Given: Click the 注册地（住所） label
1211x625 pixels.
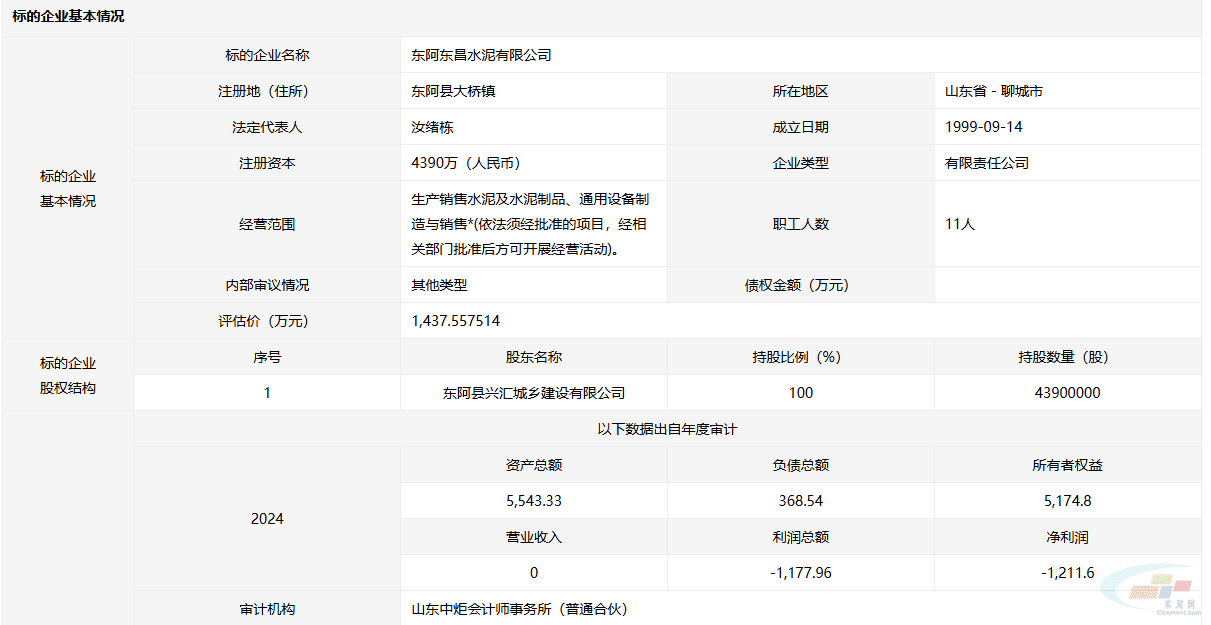Looking at the screenshot, I should (x=267, y=91).
